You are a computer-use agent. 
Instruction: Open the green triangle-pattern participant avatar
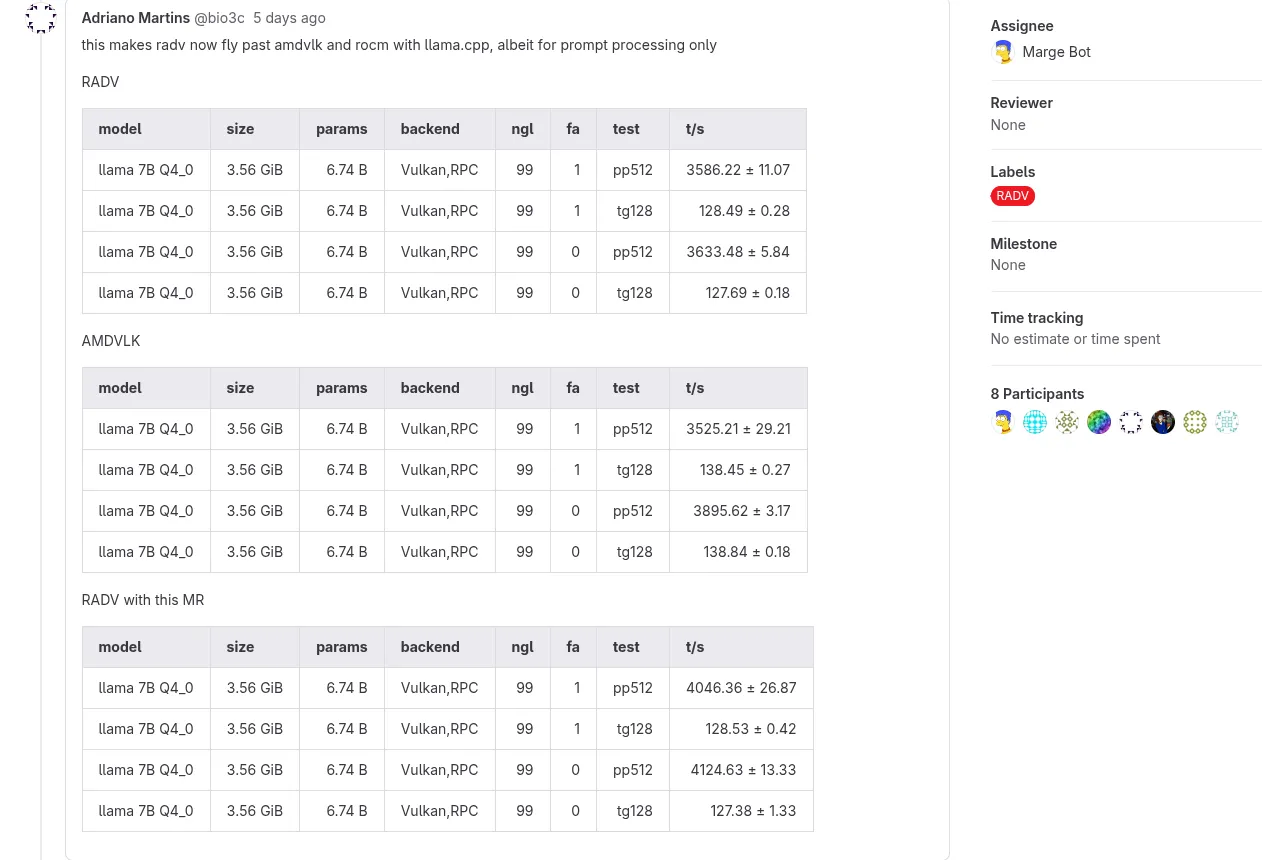[x=1067, y=422]
